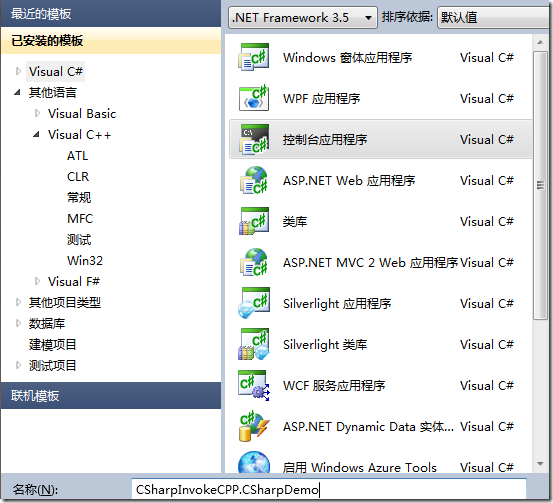Select the Windows 窗体应用程序 template icon

254,57
